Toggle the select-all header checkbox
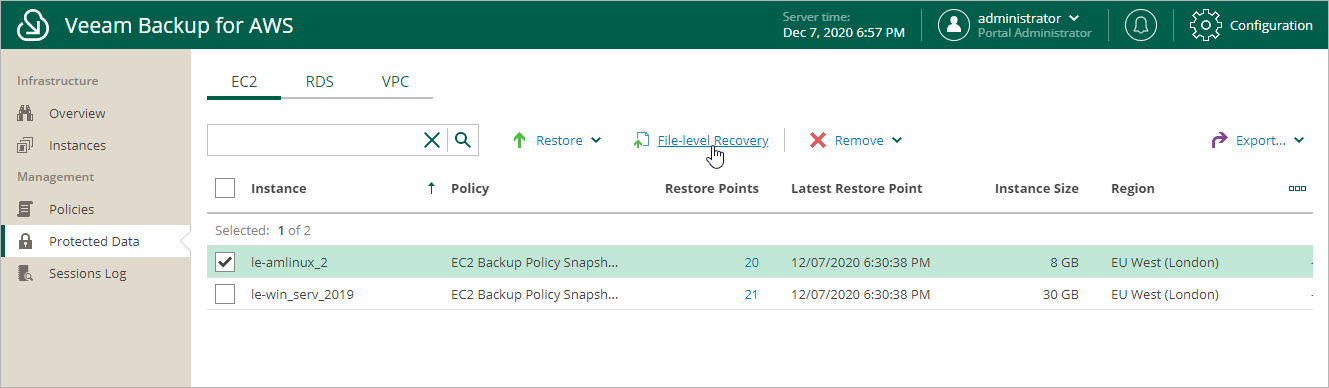The image size is (1329, 388). click(x=225, y=188)
